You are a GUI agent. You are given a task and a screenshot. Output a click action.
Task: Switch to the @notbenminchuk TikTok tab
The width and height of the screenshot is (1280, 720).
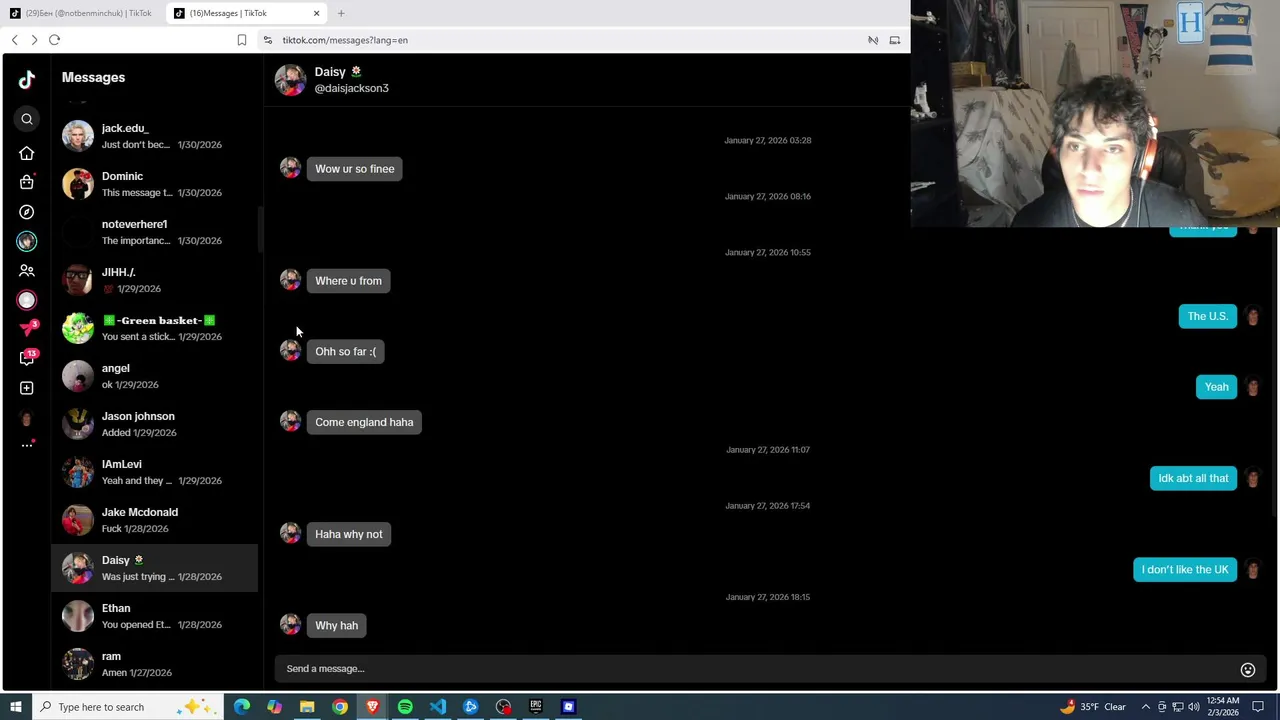(x=82, y=13)
